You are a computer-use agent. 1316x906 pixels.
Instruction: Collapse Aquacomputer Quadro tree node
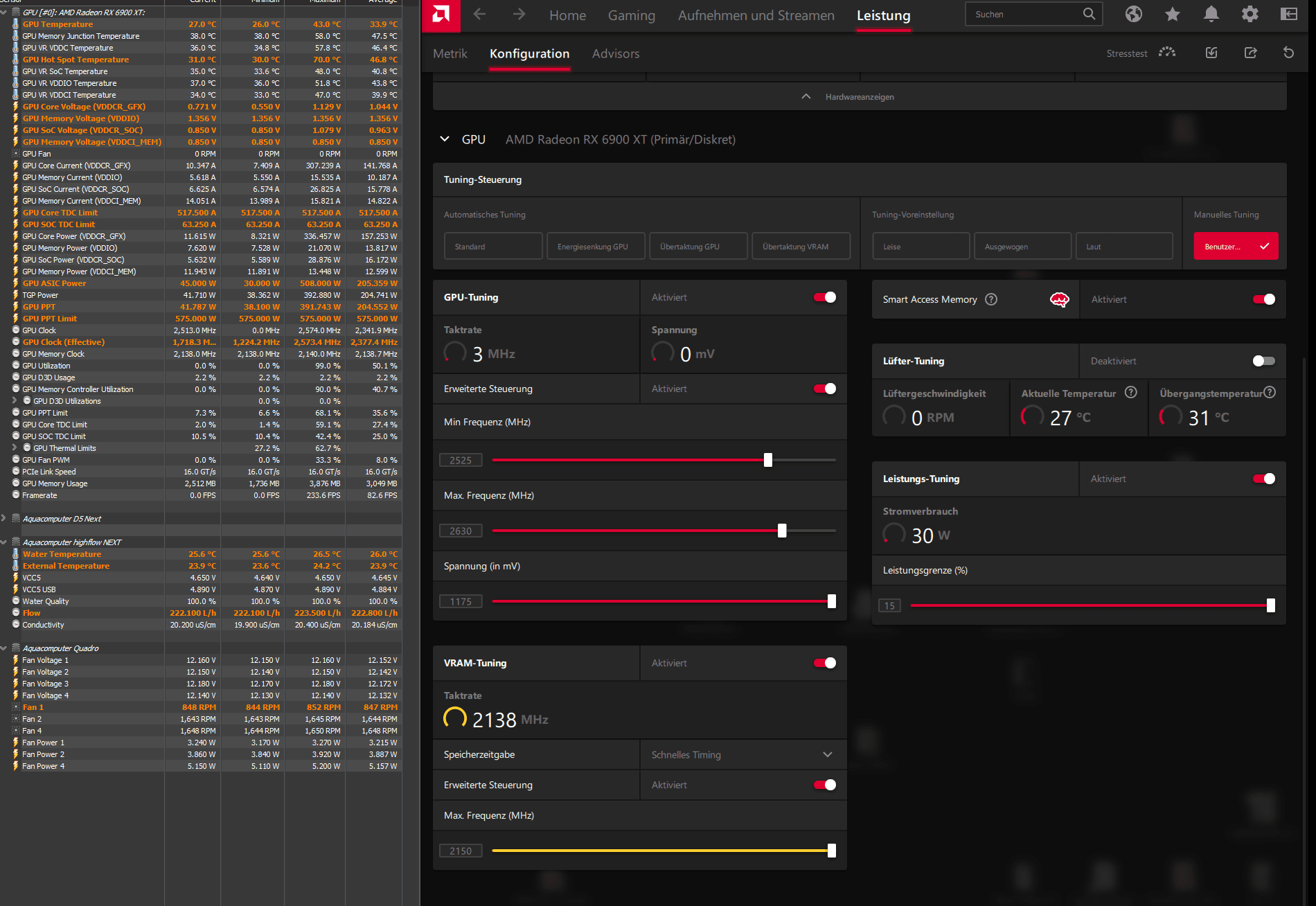(4, 648)
